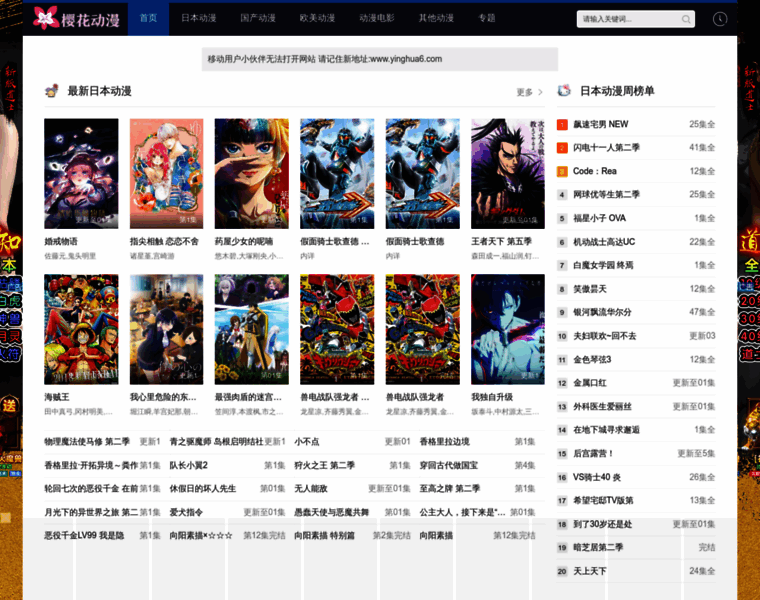Open the 其他动漫 menu
760x600 pixels.
(x=436, y=18)
